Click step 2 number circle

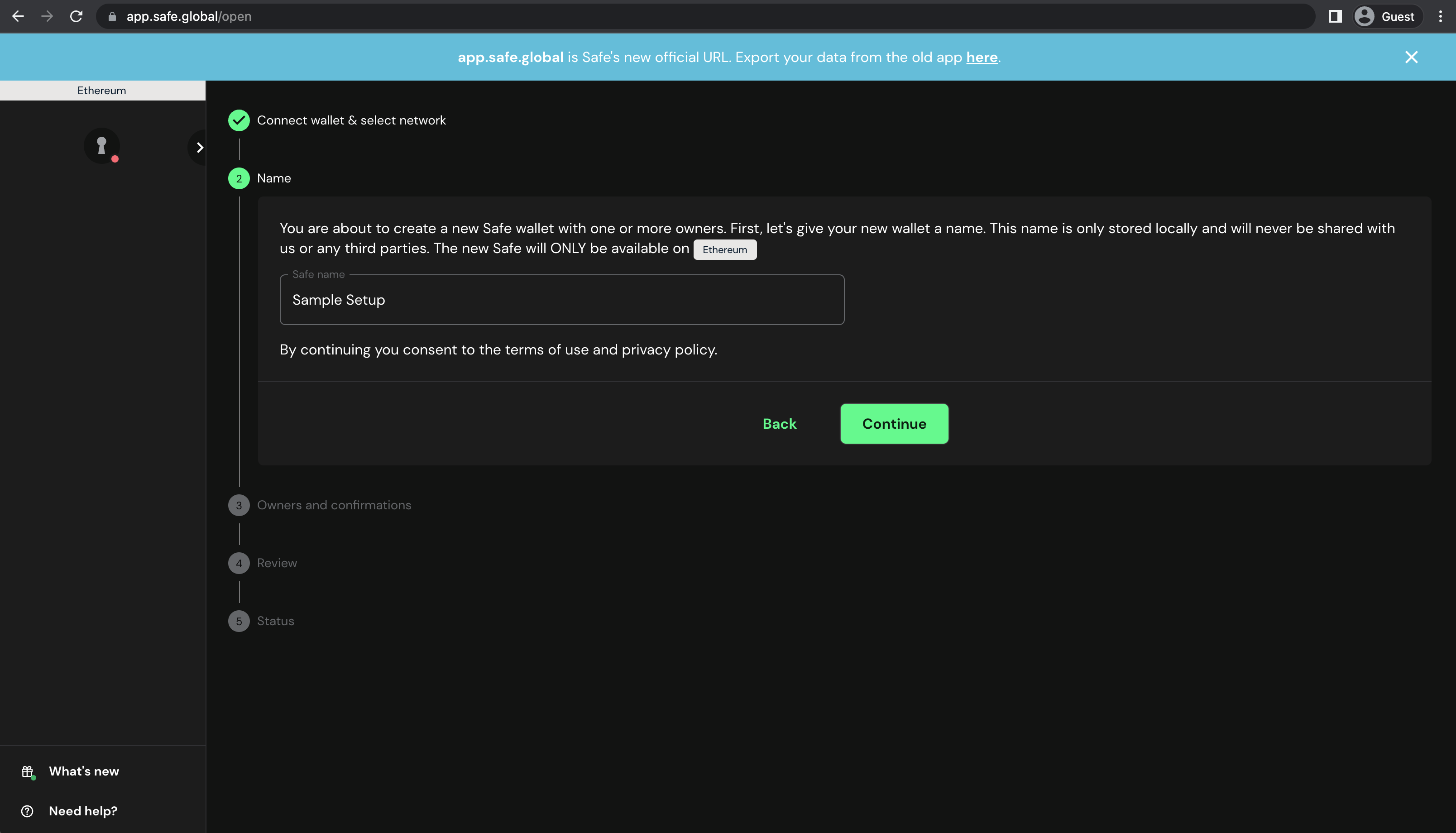[239, 178]
